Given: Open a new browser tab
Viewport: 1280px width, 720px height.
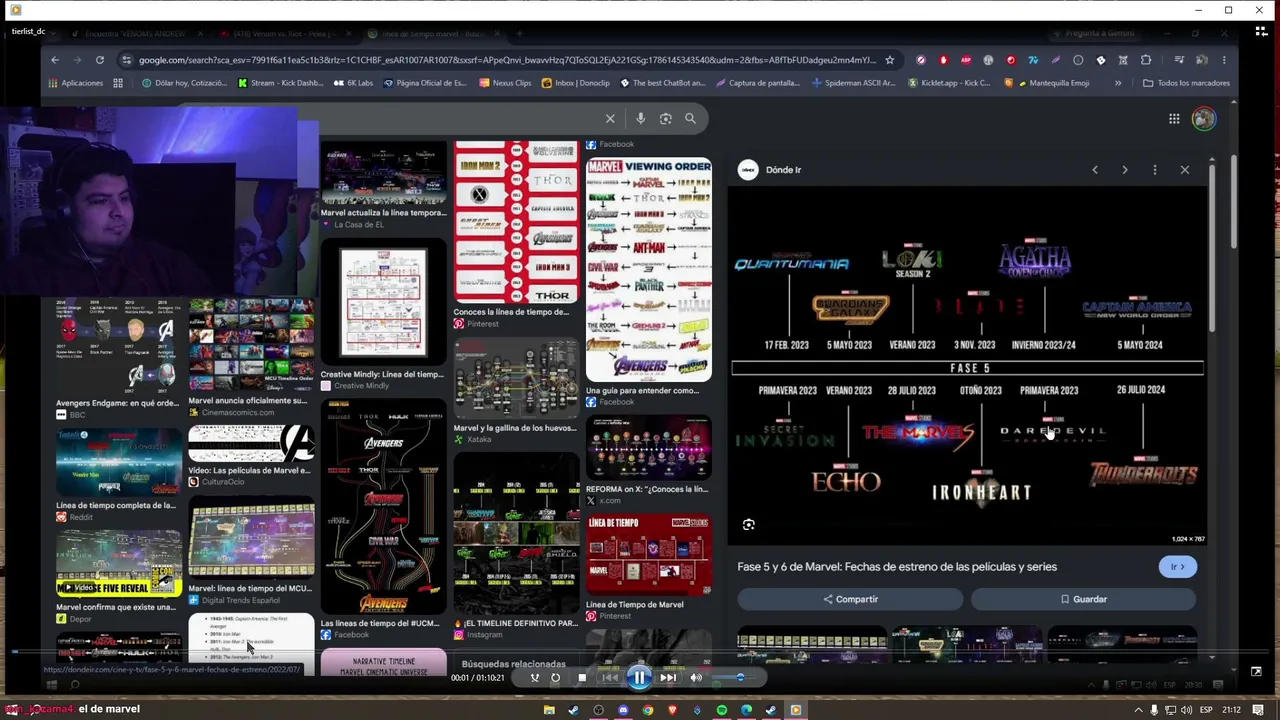Looking at the screenshot, I should coord(517,33).
